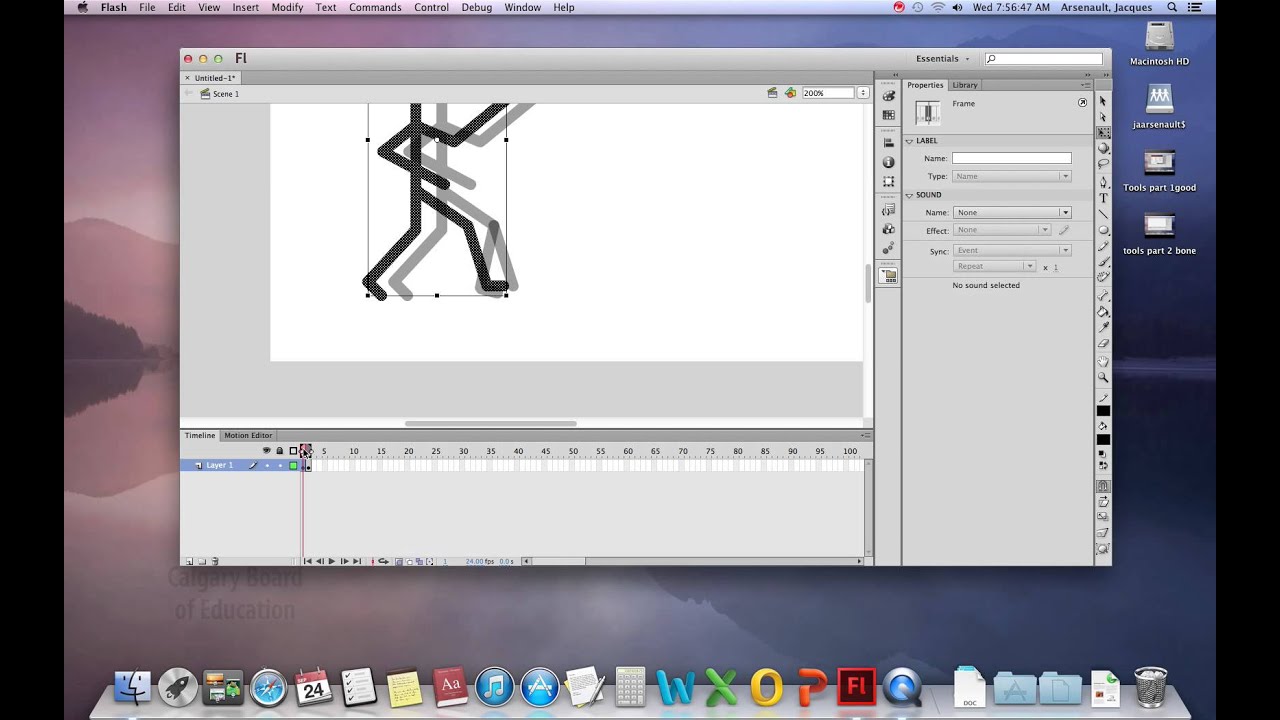Play the timeline animation
The height and width of the screenshot is (720, 1280).
332,562
